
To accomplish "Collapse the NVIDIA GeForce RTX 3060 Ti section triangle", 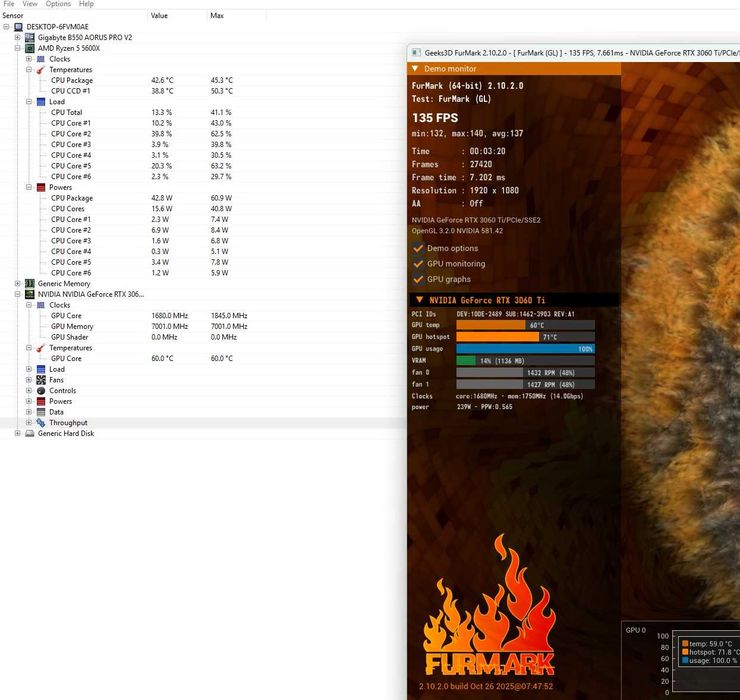I will pos(420,300).
